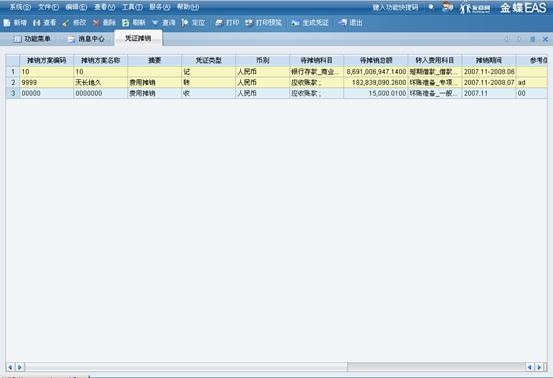Click the 生成凭证 (Generate Voucher) icon

[295, 23]
